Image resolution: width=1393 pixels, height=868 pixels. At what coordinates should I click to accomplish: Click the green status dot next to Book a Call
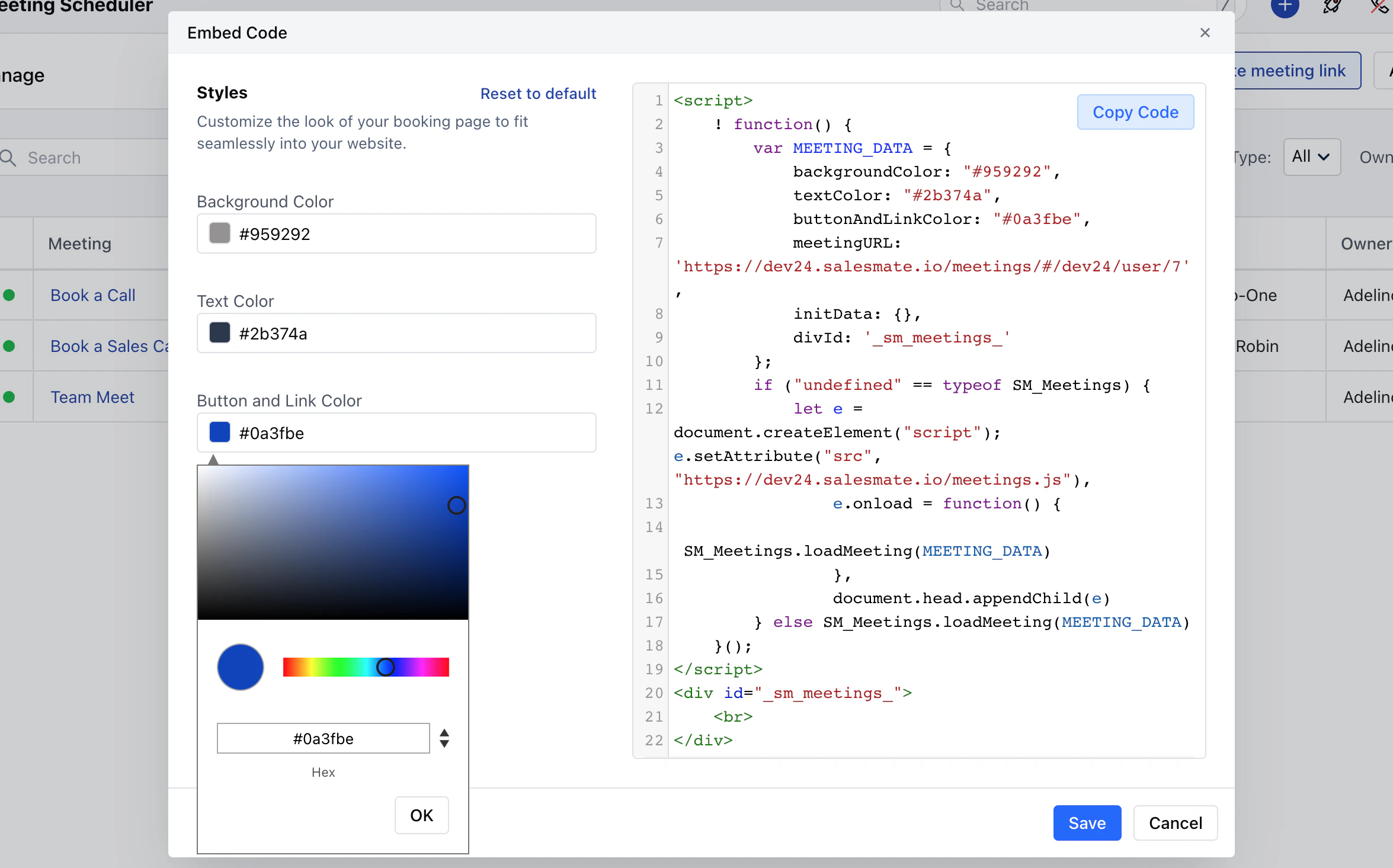(9, 295)
